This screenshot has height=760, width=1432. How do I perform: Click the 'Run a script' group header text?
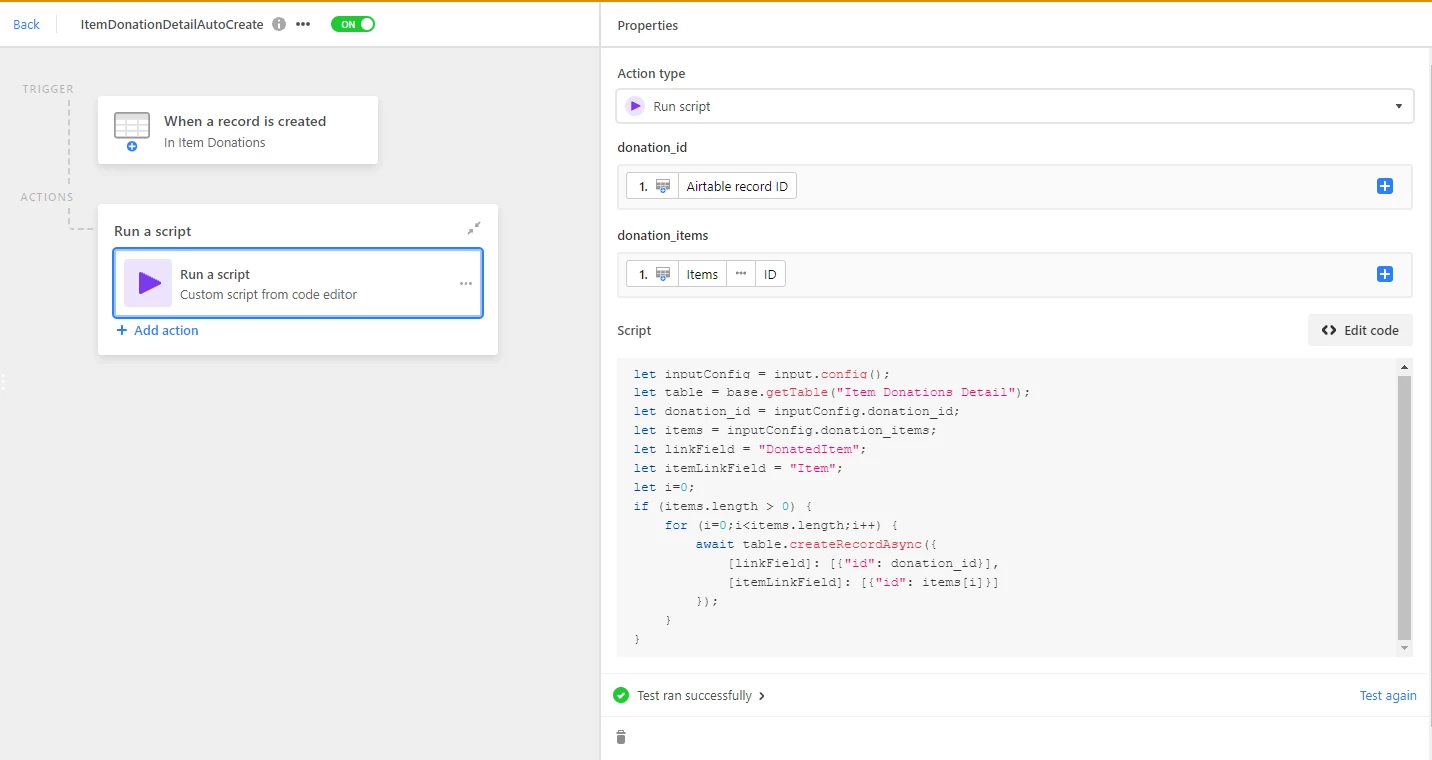[x=153, y=231]
